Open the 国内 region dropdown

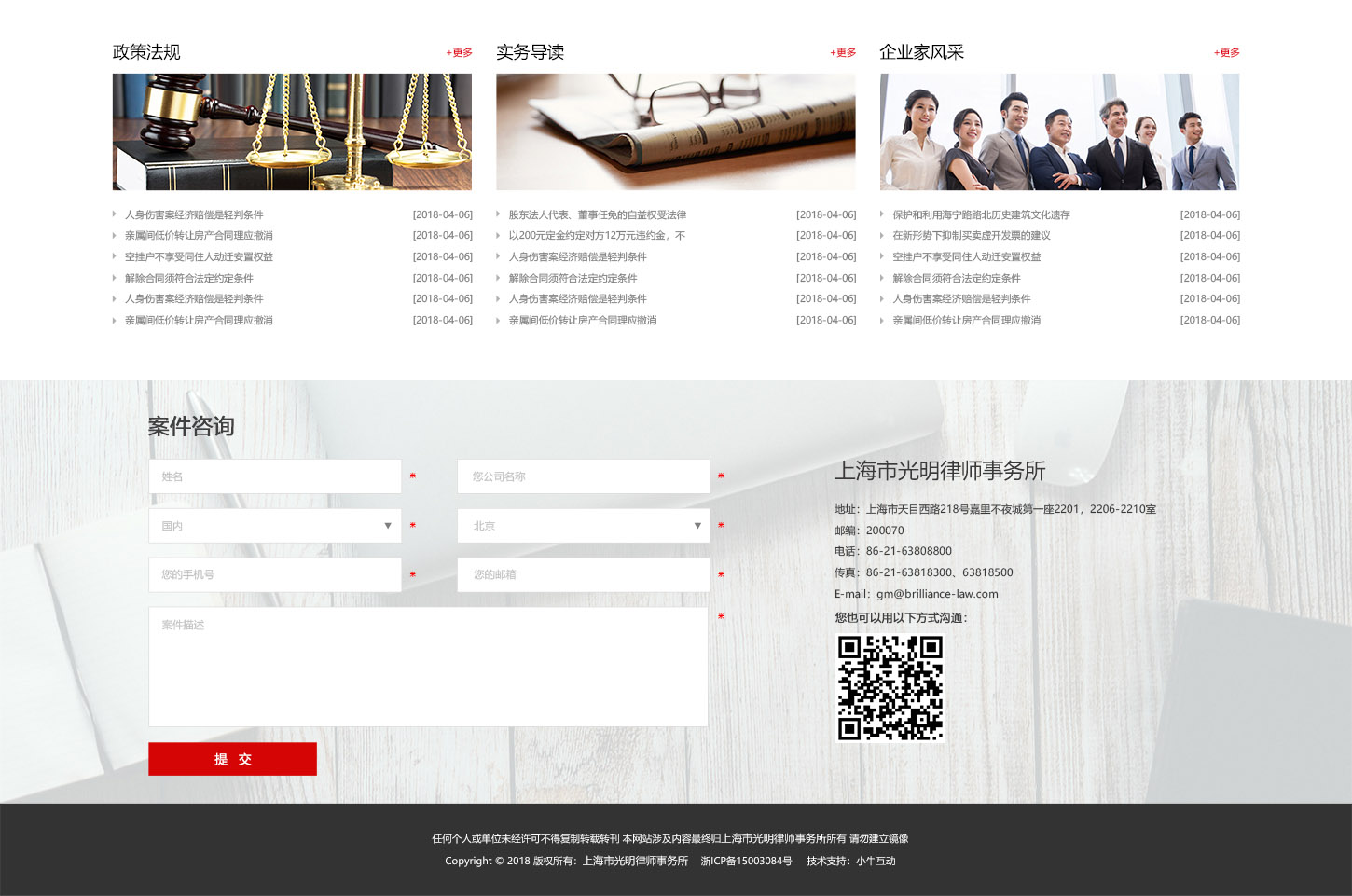coord(275,526)
